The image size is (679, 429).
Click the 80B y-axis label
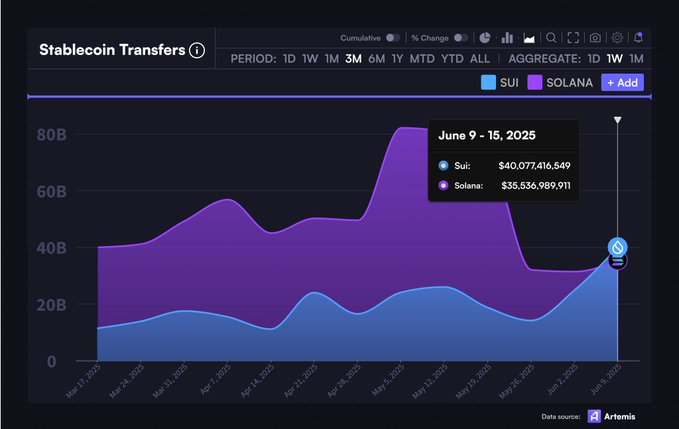52,135
